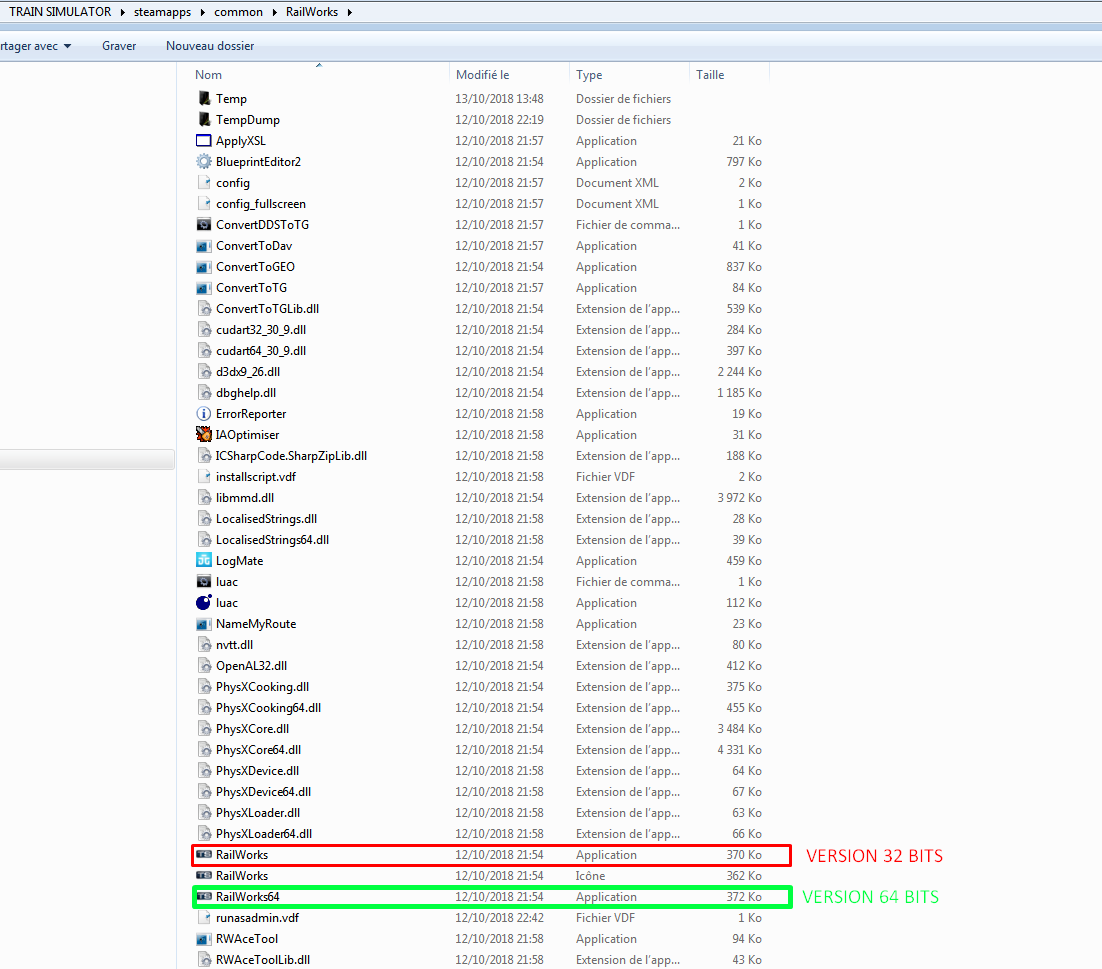This screenshot has height=969, width=1102.
Task: Open the Partager avec dropdown
Action: pos(35,46)
